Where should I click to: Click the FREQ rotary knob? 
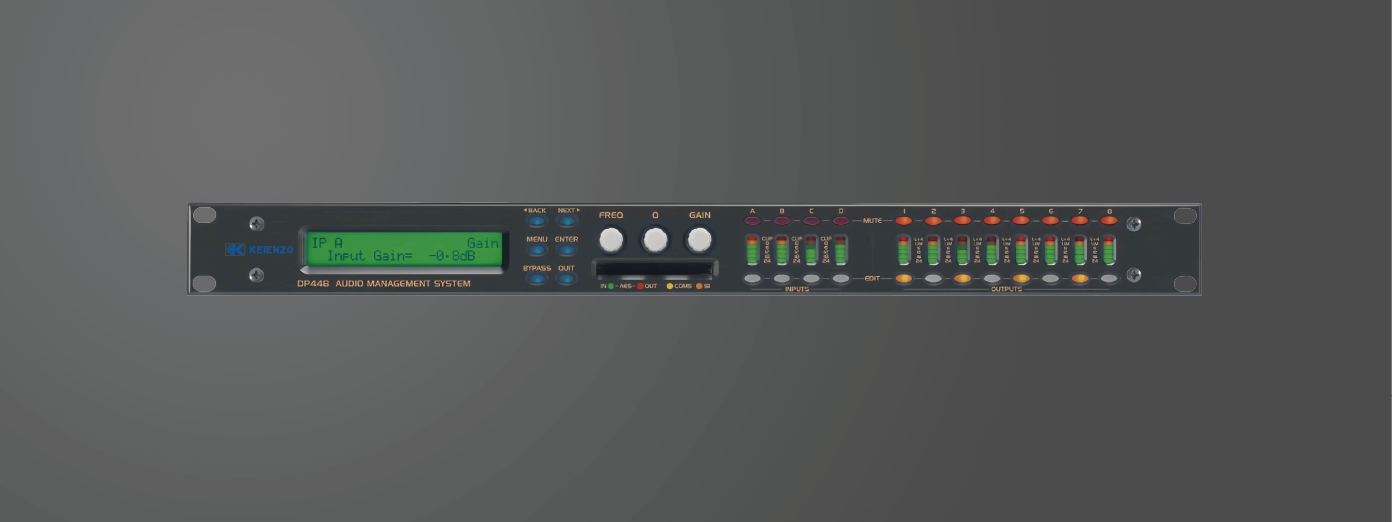point(610,239)
